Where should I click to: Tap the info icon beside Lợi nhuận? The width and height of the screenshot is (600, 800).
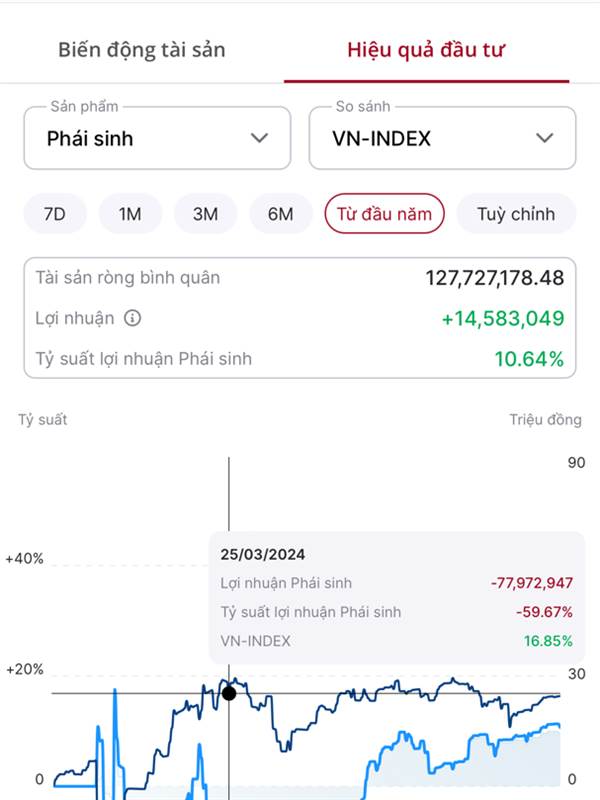(132, 319)
